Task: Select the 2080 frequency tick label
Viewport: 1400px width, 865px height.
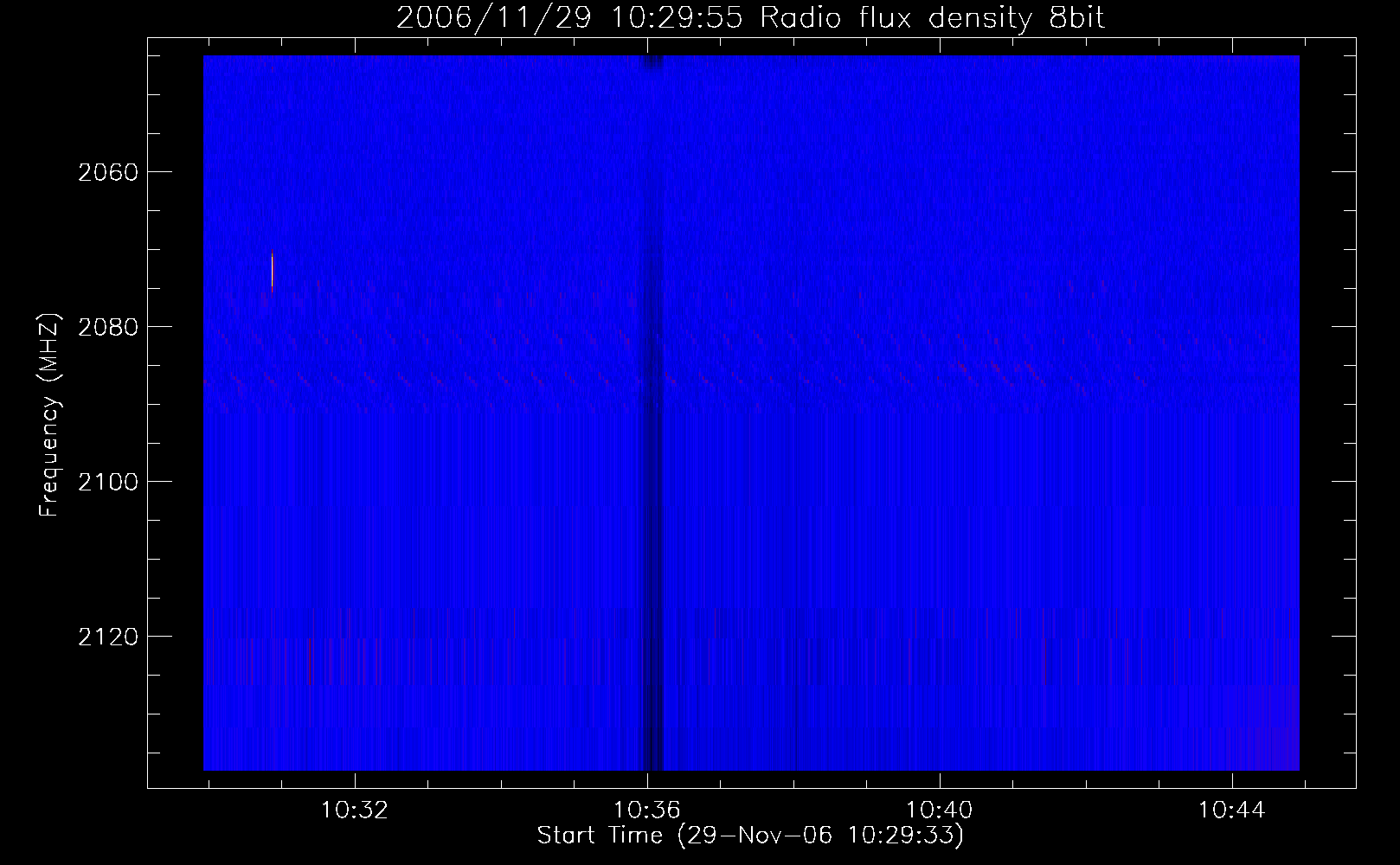Action: (x=108, y=327)
